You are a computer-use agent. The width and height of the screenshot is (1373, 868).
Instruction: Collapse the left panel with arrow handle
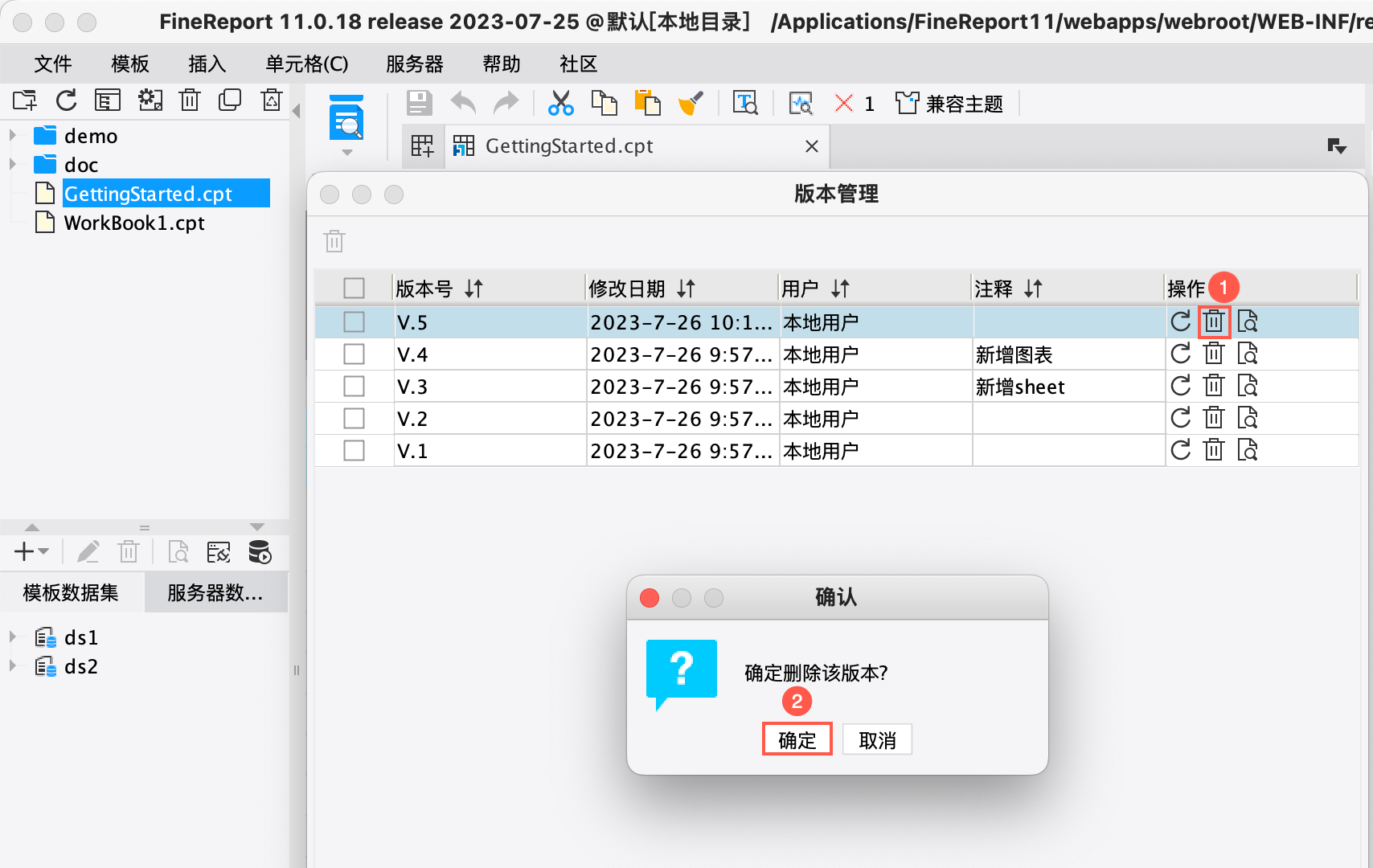click(x=296, y=110)
